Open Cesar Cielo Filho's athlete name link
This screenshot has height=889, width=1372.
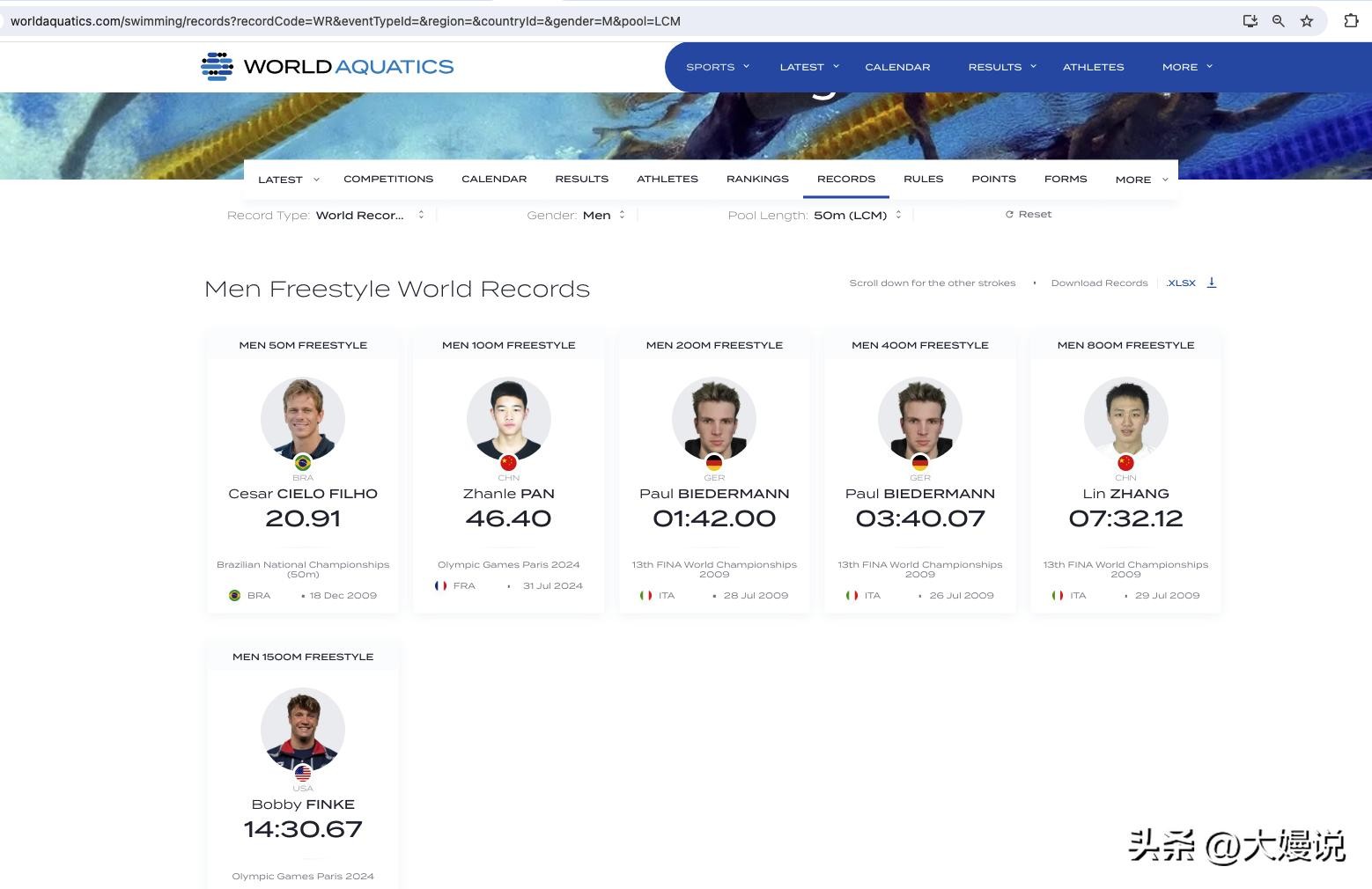[x=303, y=494]
